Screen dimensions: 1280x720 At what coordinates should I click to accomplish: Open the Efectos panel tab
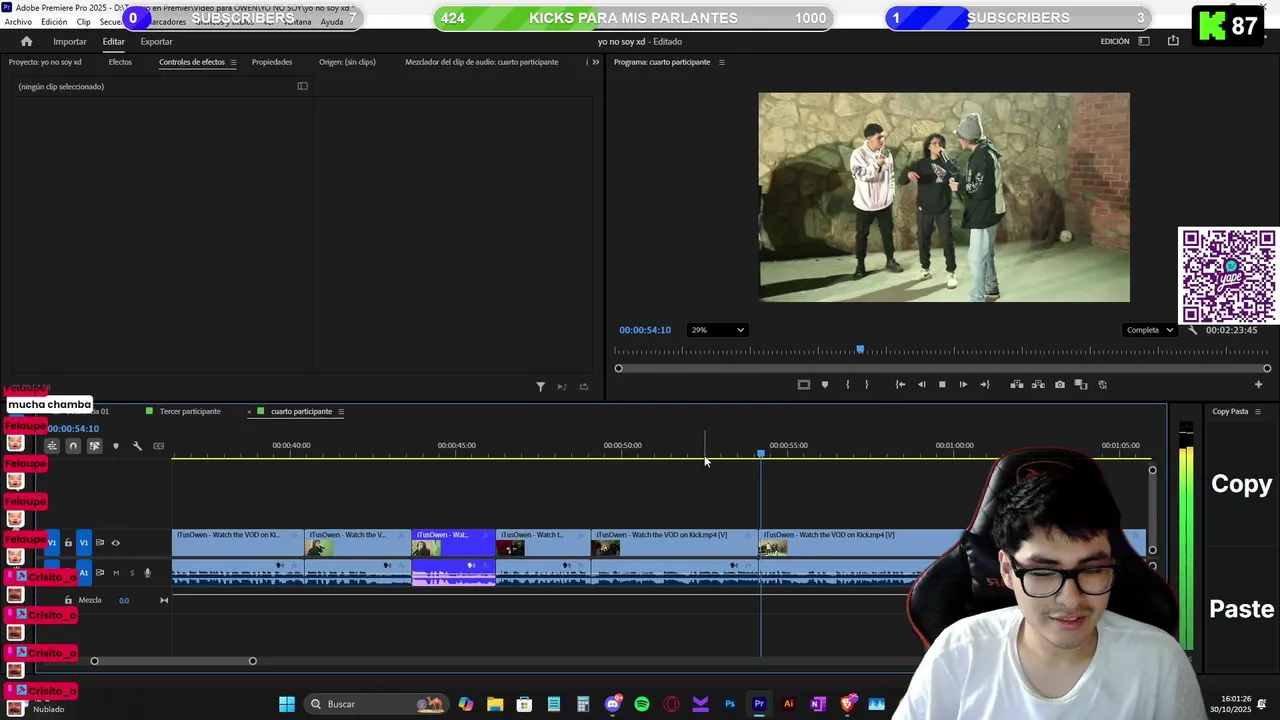120,62
